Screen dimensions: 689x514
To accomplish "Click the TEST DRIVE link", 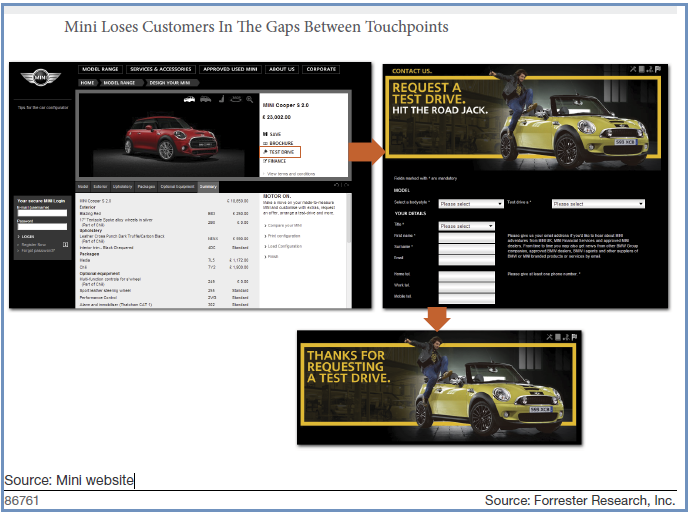I will (282, 151).
